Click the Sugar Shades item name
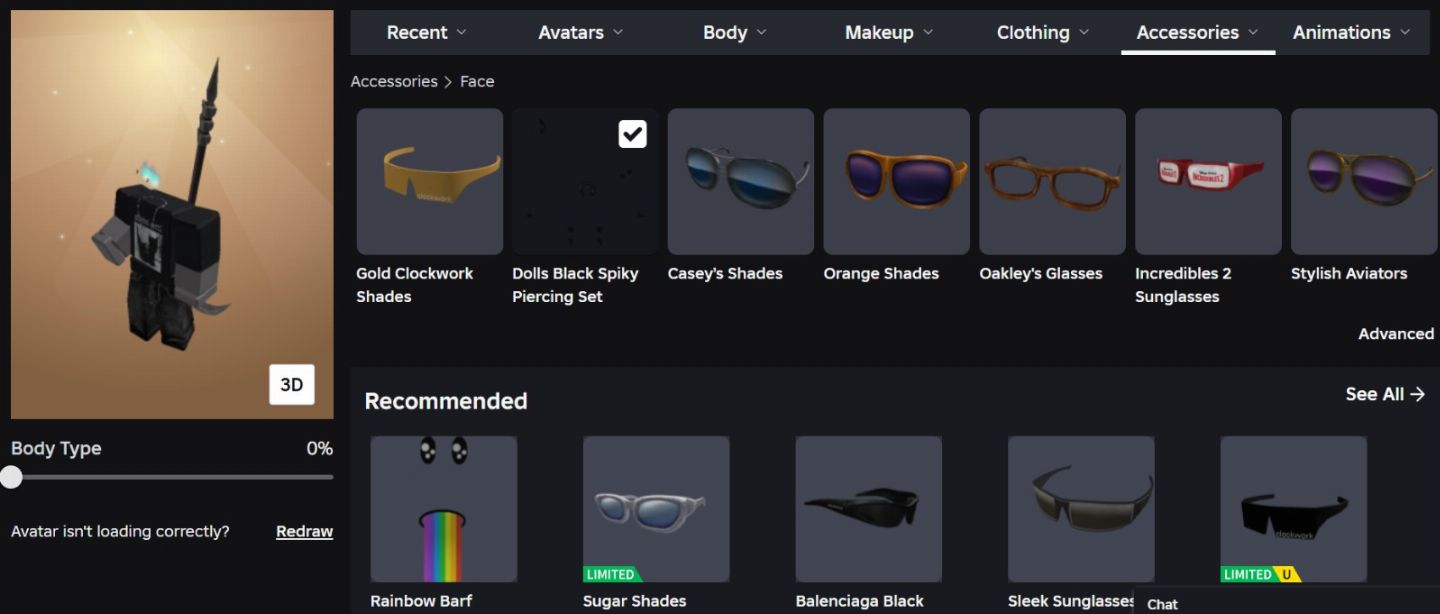The width and height of the screenshot is (1440, 614). (635, 601)
